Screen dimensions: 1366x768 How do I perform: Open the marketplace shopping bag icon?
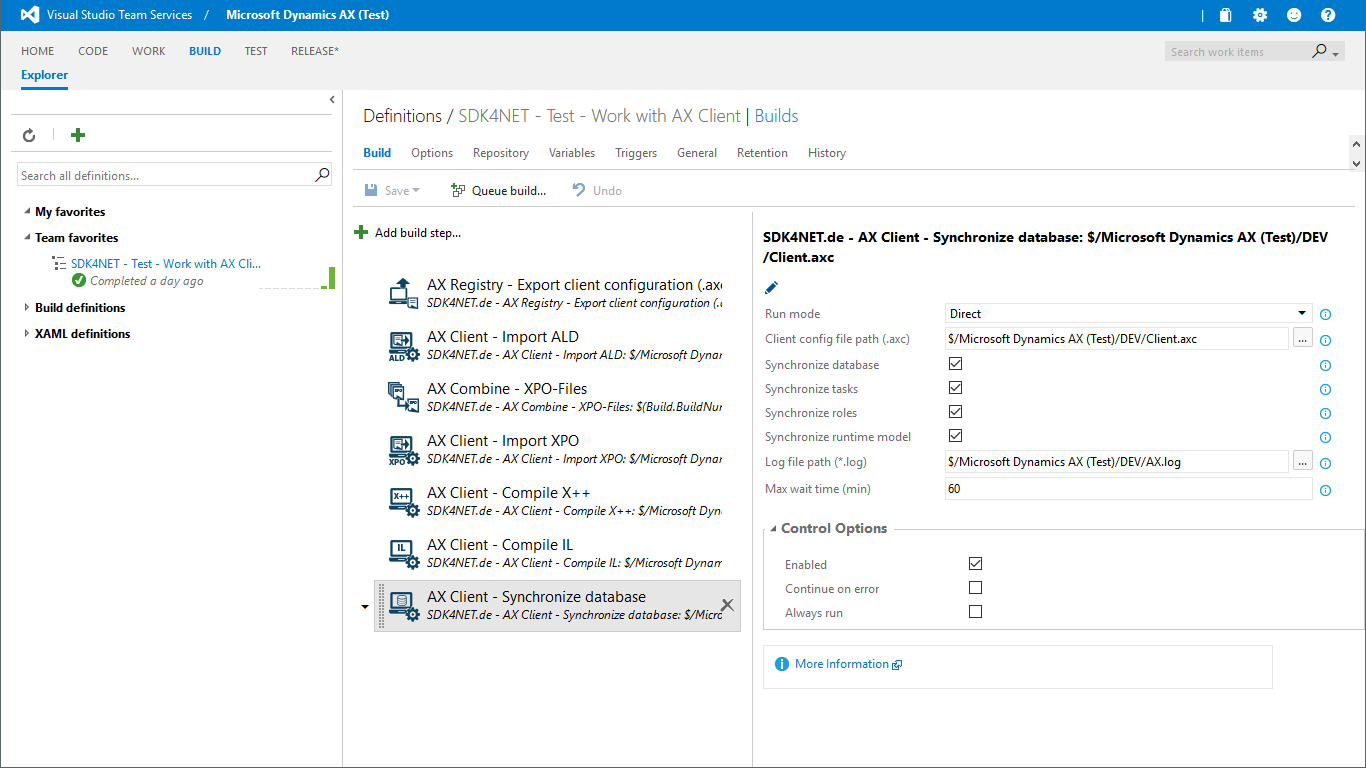(x=1225, y=15)
